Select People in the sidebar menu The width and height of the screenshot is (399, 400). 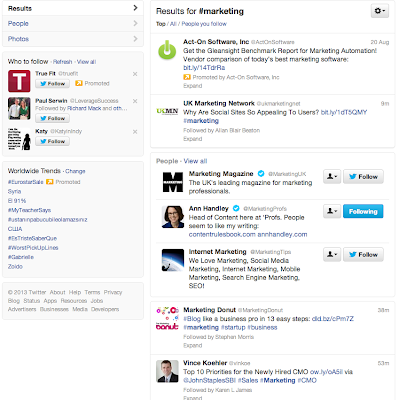pyautogui.click(x=73, y=23)
